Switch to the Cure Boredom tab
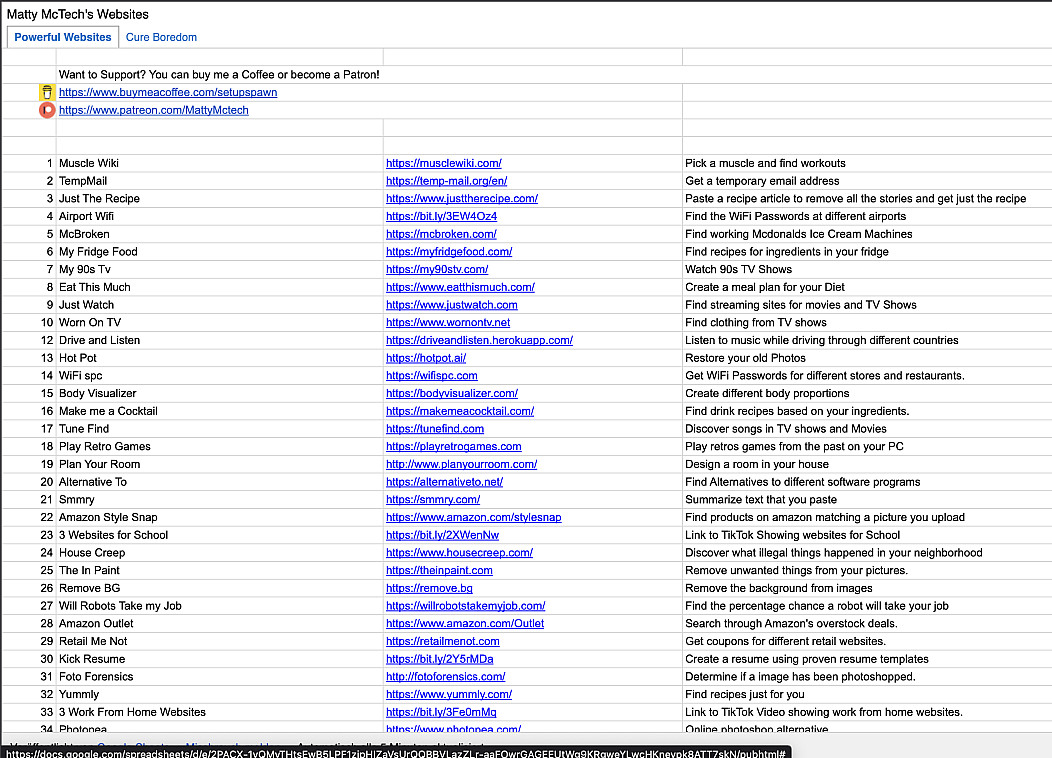The image size is (1052, 758). (161, 37)
